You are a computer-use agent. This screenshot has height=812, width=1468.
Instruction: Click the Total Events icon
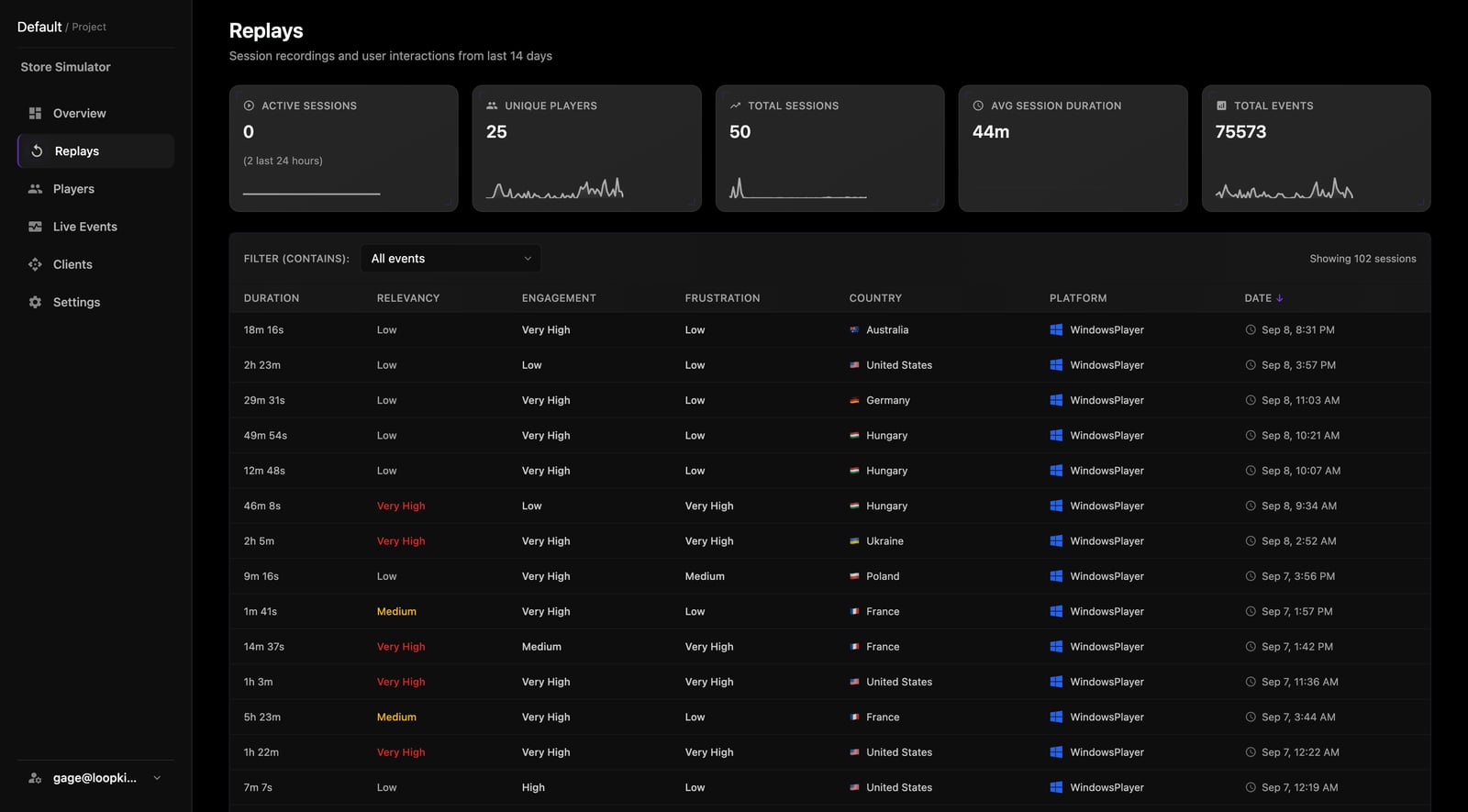point(1221,106)
